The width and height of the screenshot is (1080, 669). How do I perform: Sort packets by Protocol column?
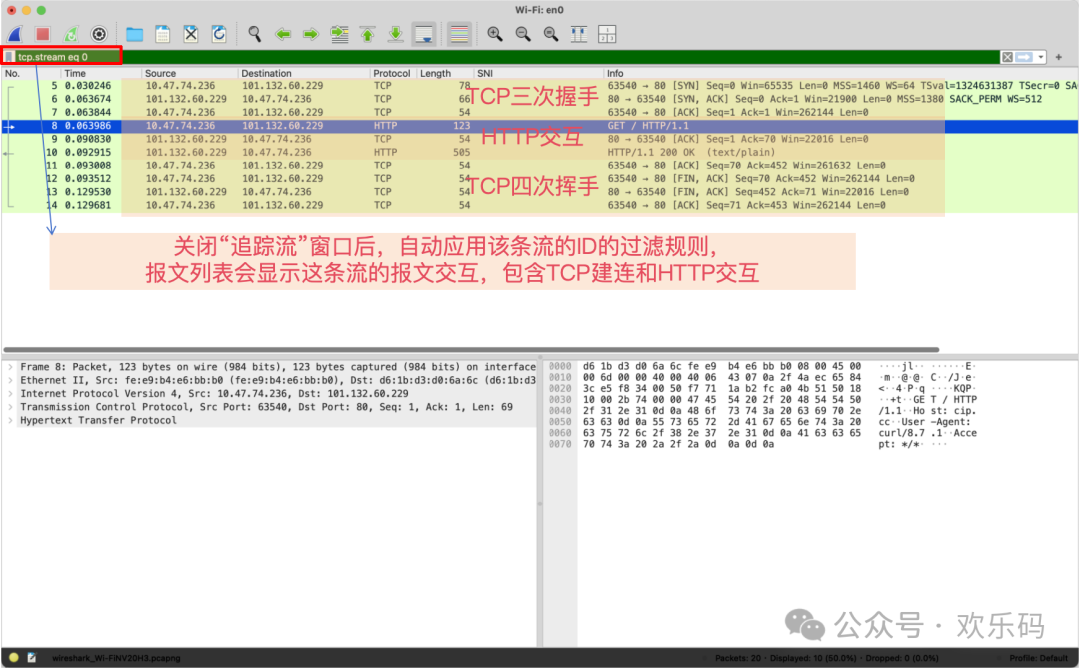click(x=393, y=73)
